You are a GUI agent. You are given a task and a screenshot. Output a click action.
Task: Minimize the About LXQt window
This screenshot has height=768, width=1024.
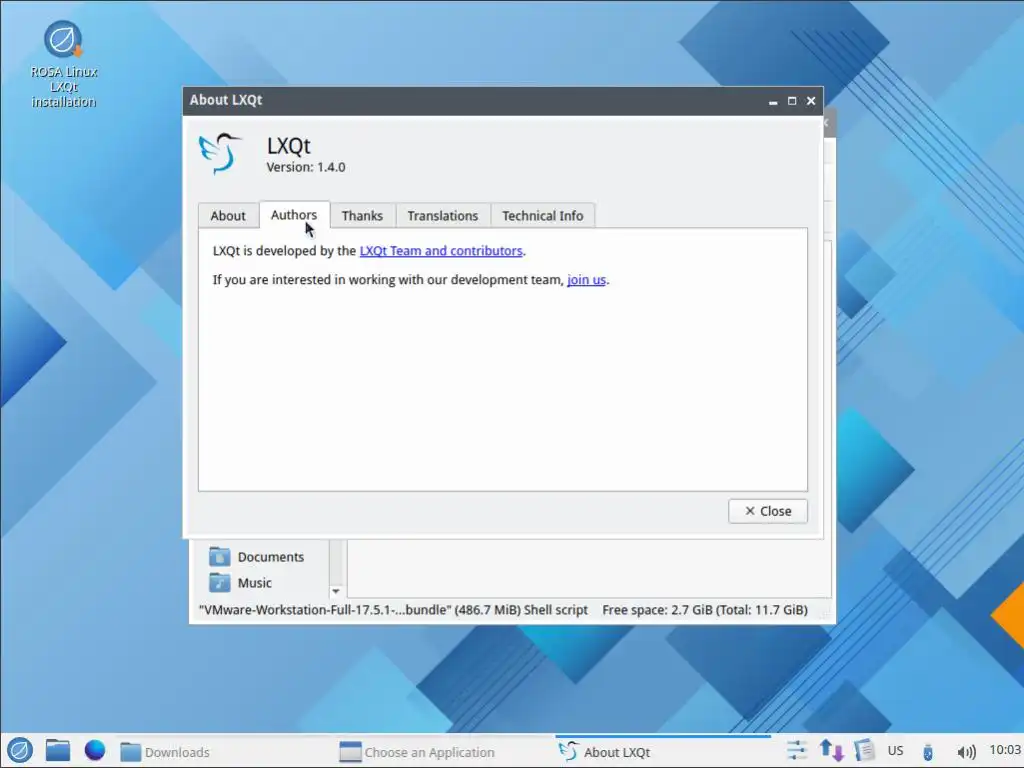click(x=773, y=101)
